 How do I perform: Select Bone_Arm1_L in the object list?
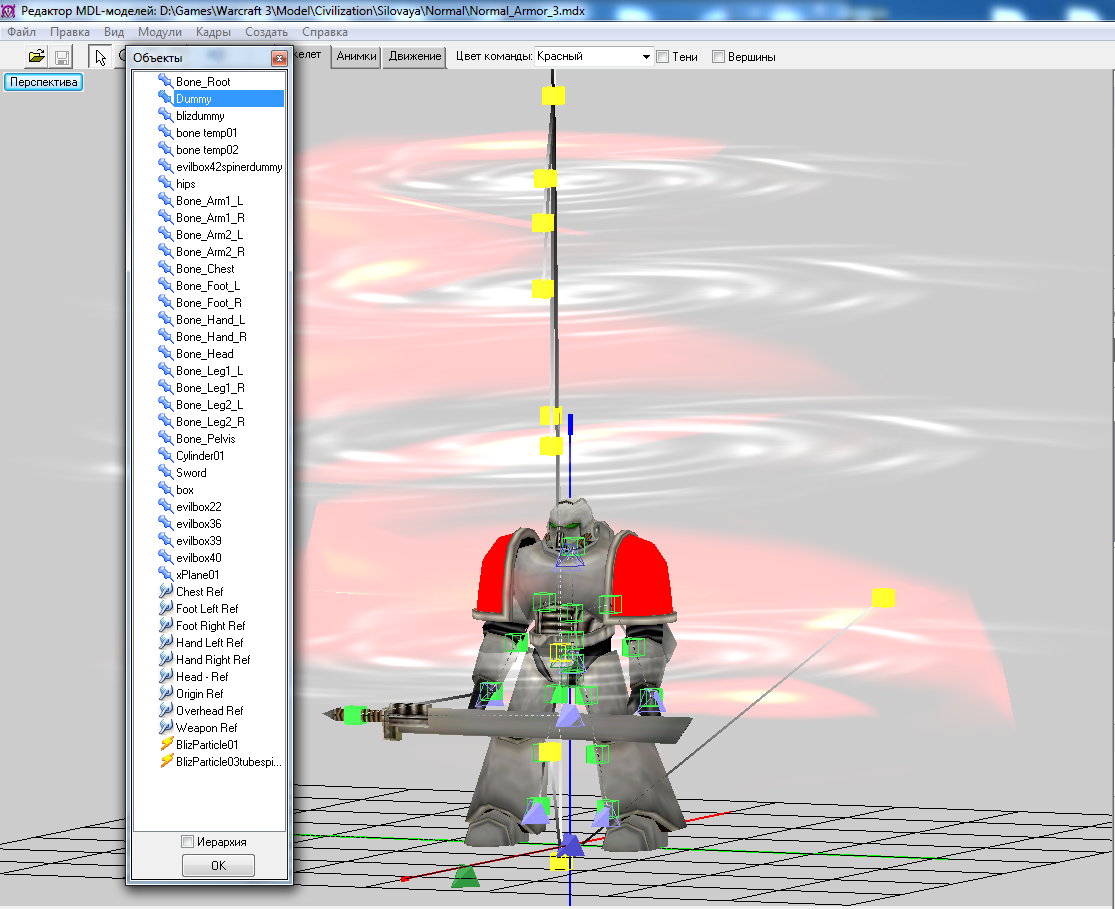pos(210,201)
